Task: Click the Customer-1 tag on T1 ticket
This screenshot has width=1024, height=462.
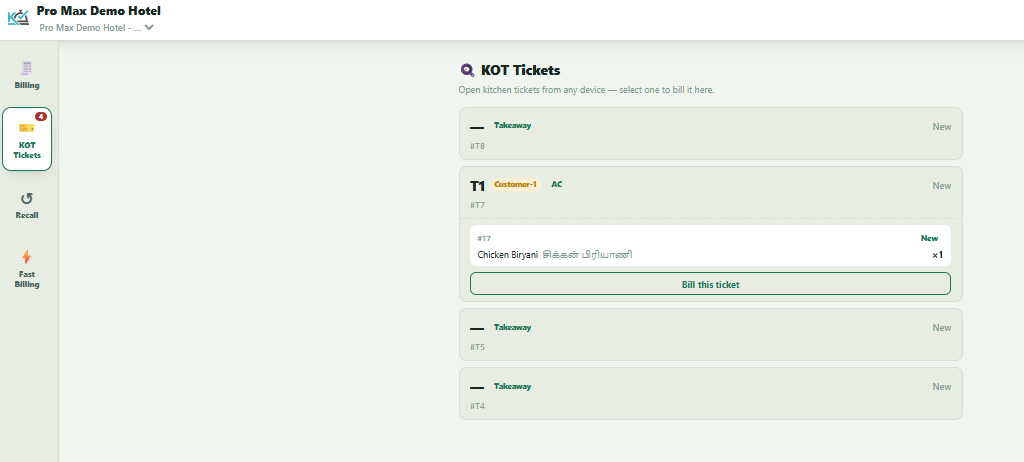Action: (x=515, y=184)
